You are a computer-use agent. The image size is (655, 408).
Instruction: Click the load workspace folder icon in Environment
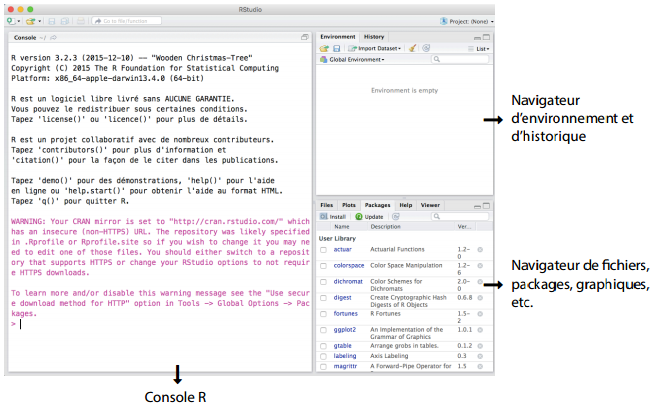[x=324, y=47]
